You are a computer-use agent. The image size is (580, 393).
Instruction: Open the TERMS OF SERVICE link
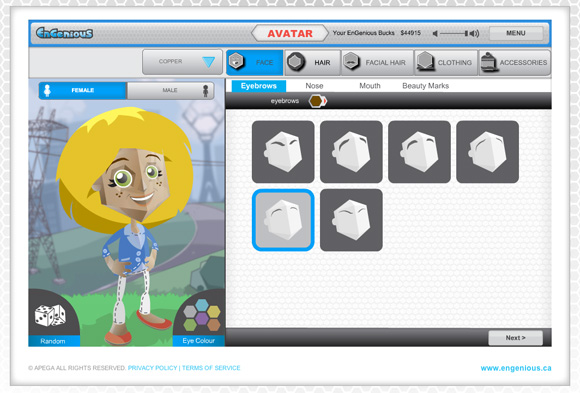click(211, 368)
